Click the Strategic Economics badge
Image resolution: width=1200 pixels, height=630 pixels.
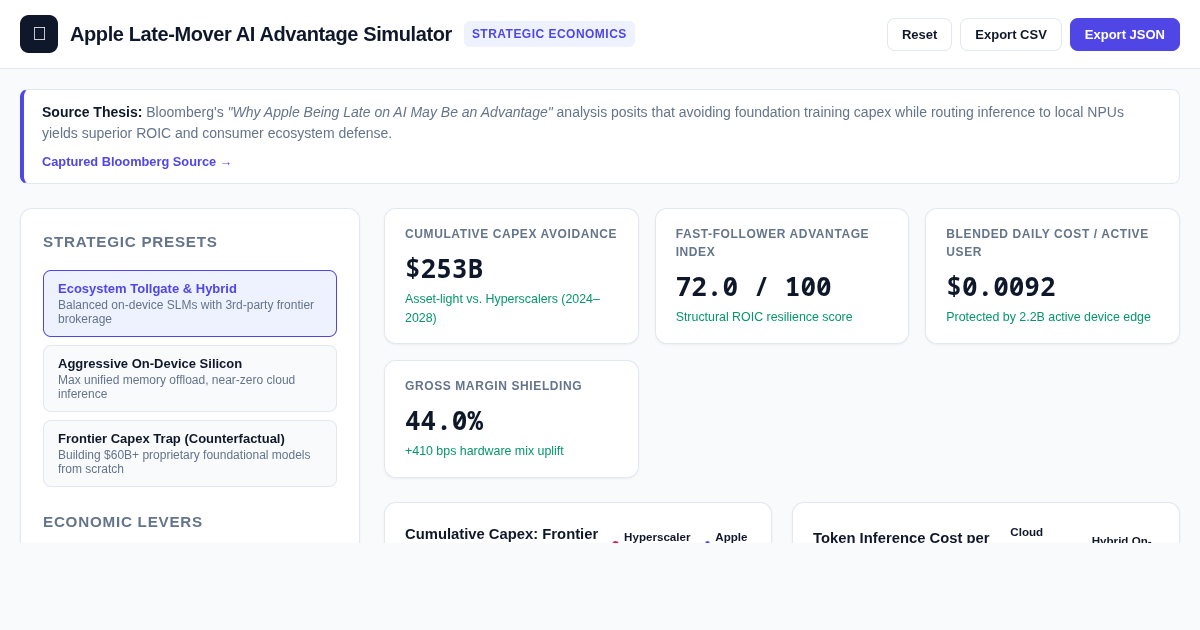point(549,34)
